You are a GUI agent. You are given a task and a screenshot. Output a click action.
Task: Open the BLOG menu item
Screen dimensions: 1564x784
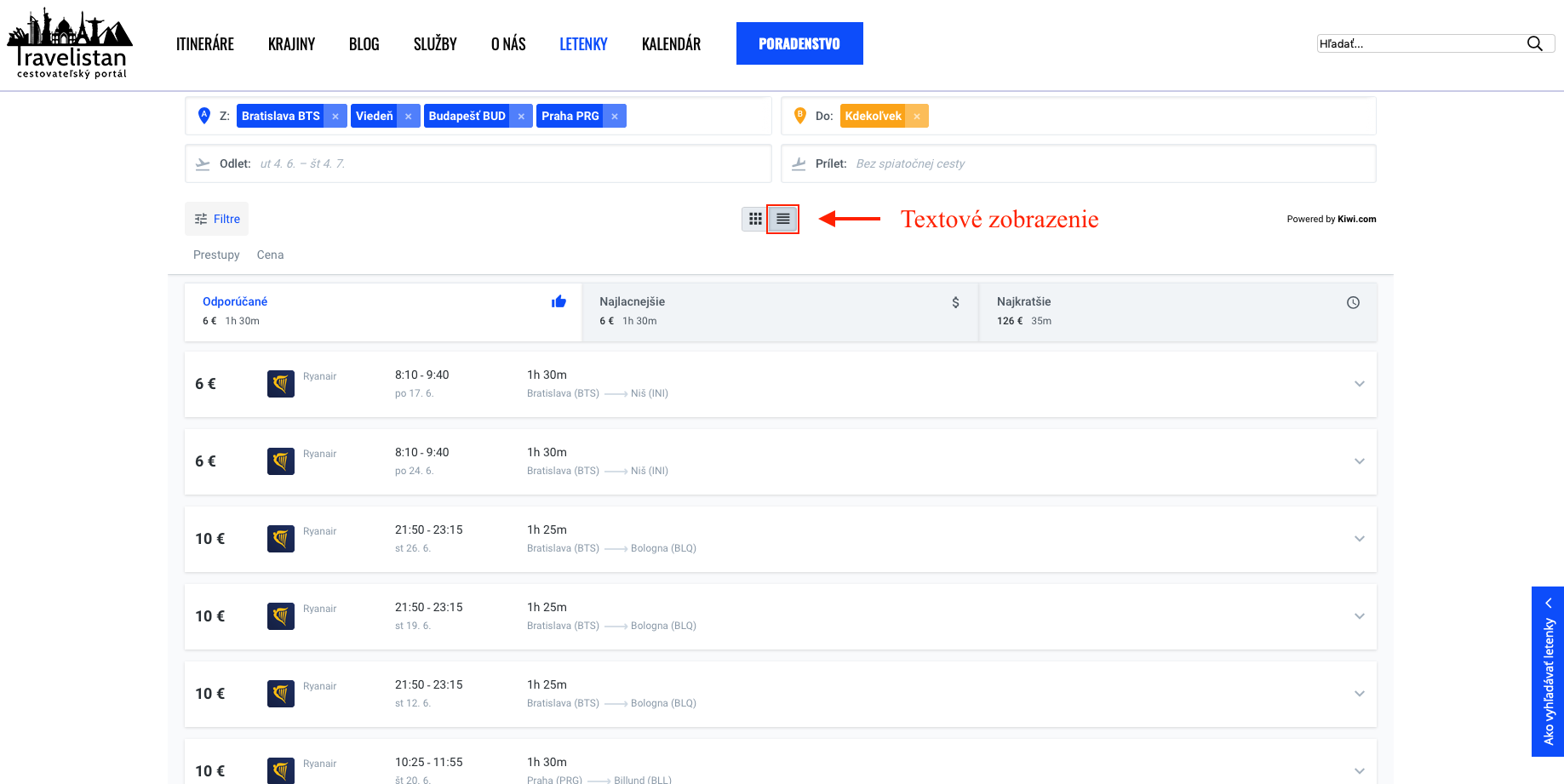tap(364, 44)
